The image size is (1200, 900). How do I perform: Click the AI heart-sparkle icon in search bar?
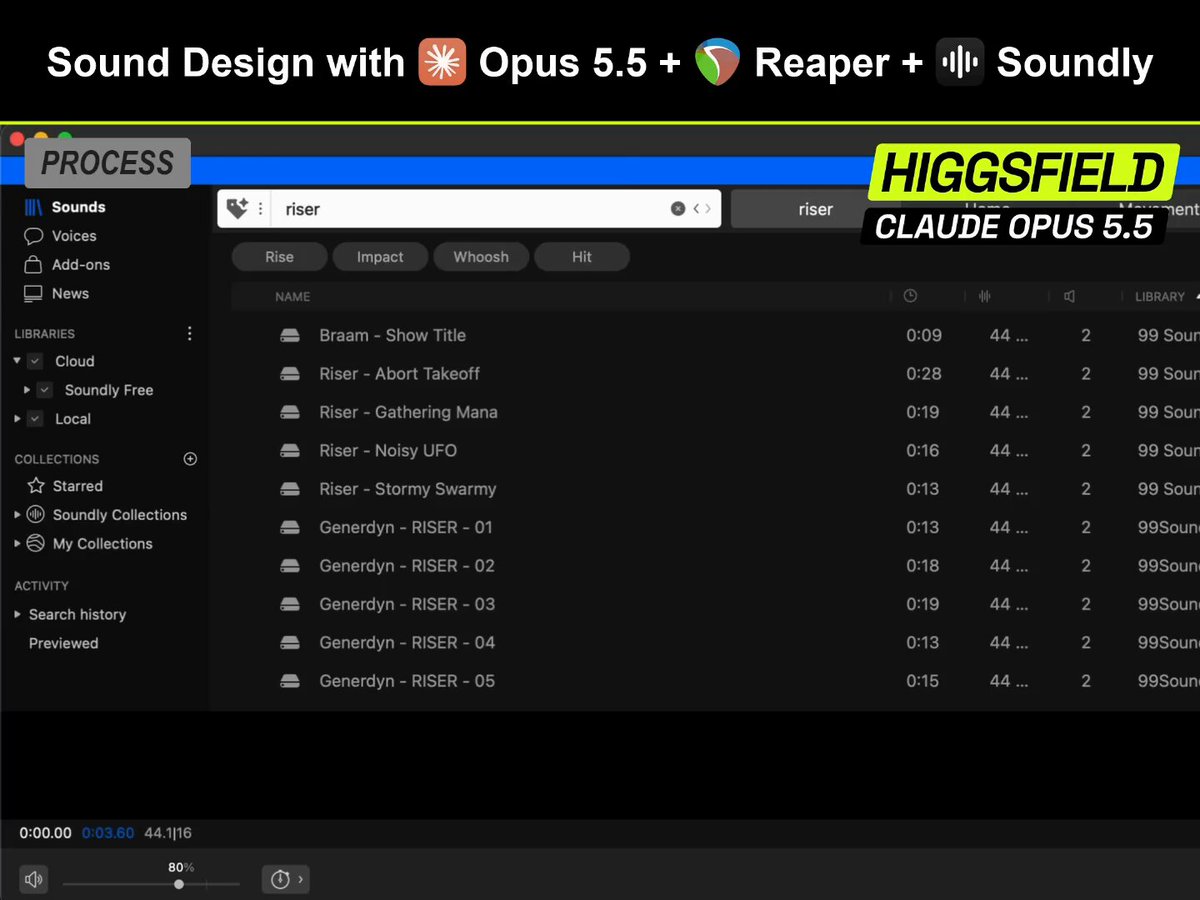(x=237, y=209)
